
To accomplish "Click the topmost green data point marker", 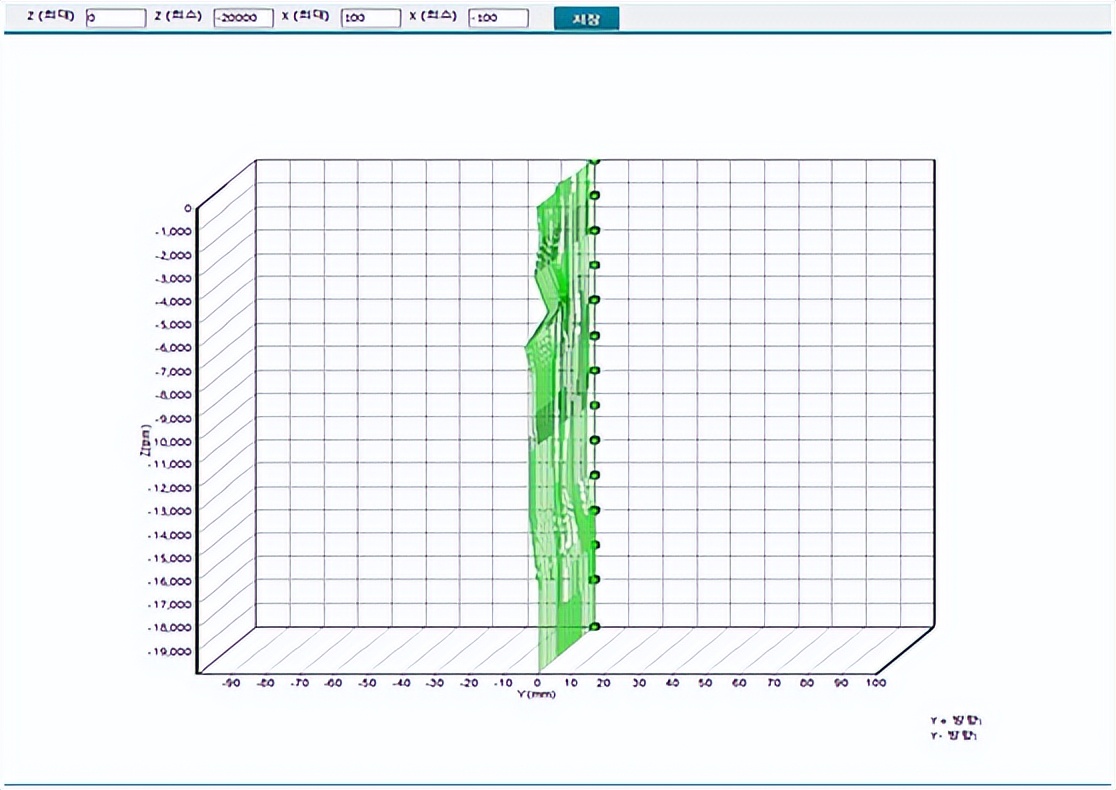I will coord(594,160).
